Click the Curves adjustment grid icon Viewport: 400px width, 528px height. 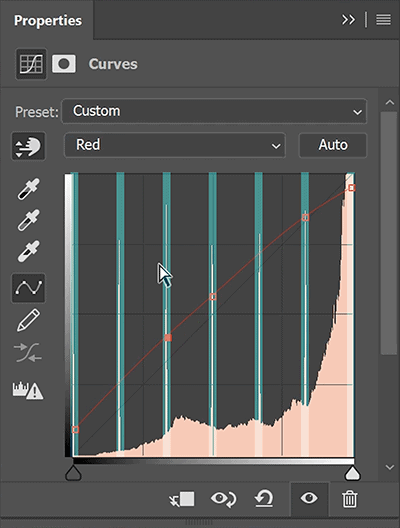point(31,64)
